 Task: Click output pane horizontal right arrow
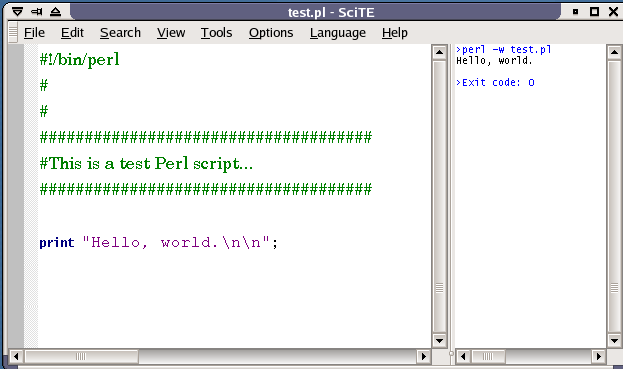pyautogui.click(x=598, y=356)
